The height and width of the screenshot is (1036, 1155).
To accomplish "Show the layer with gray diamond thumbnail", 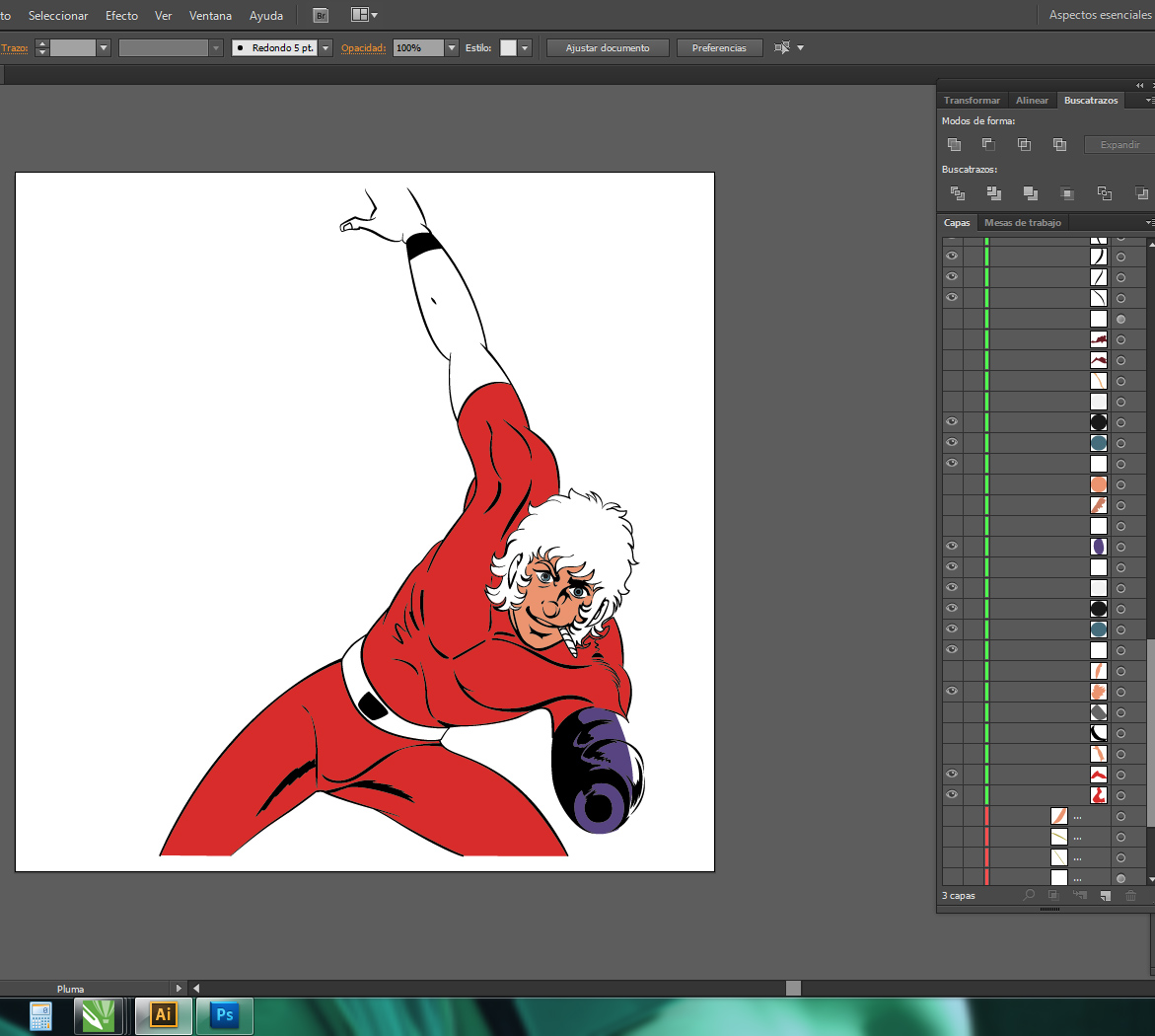I will 952,711.
